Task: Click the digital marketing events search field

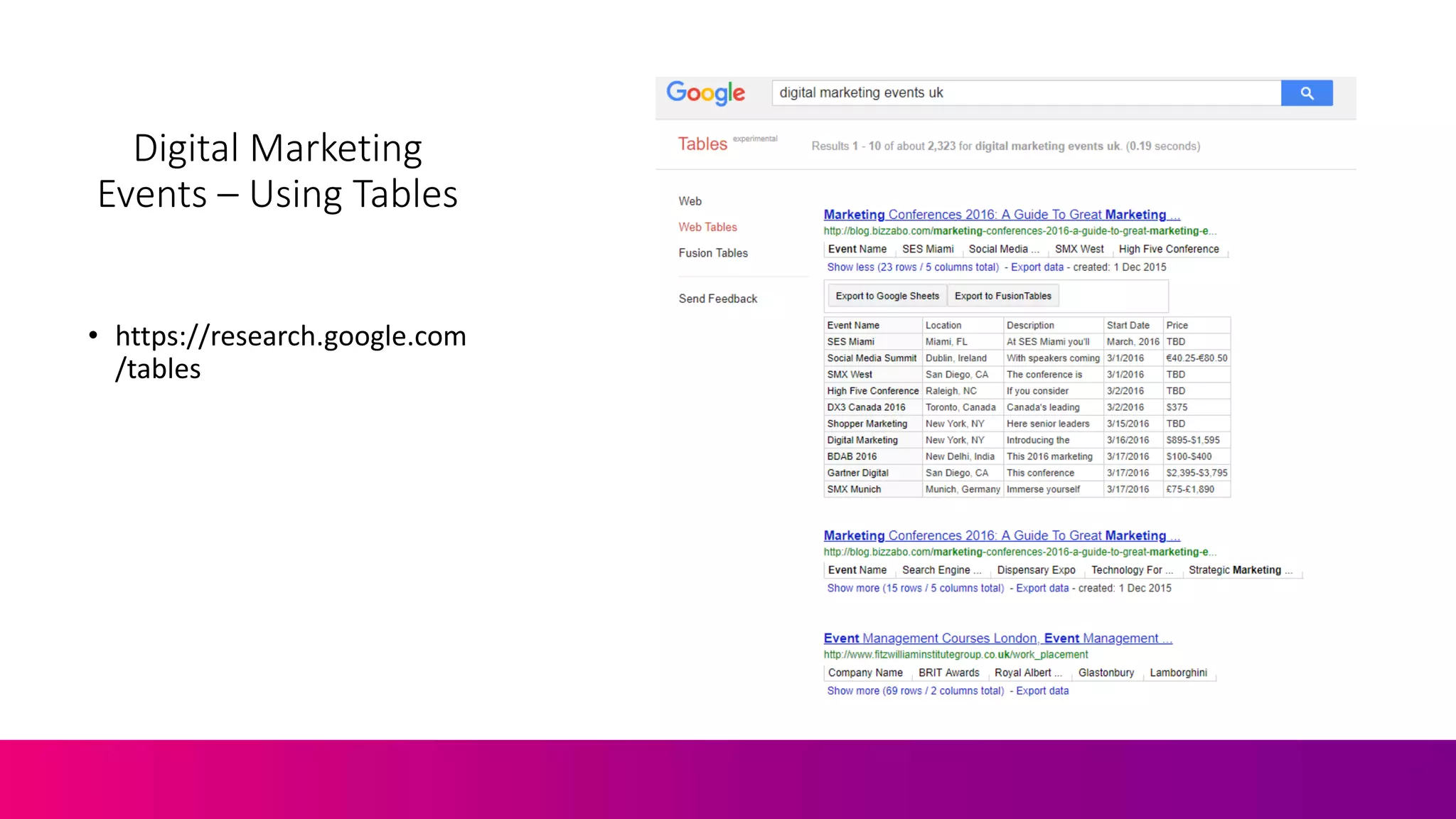Action: point(1025,93)
